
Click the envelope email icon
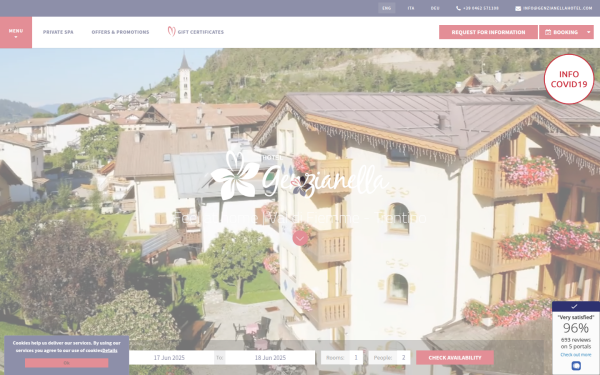click(x=518, y=8)
